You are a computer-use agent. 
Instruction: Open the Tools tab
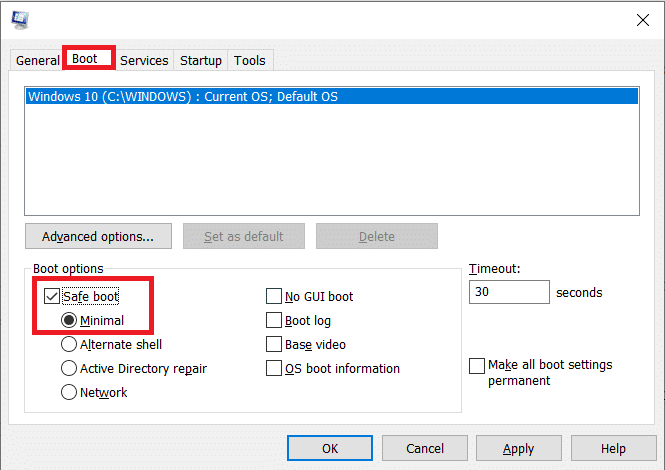coord(250,60)
